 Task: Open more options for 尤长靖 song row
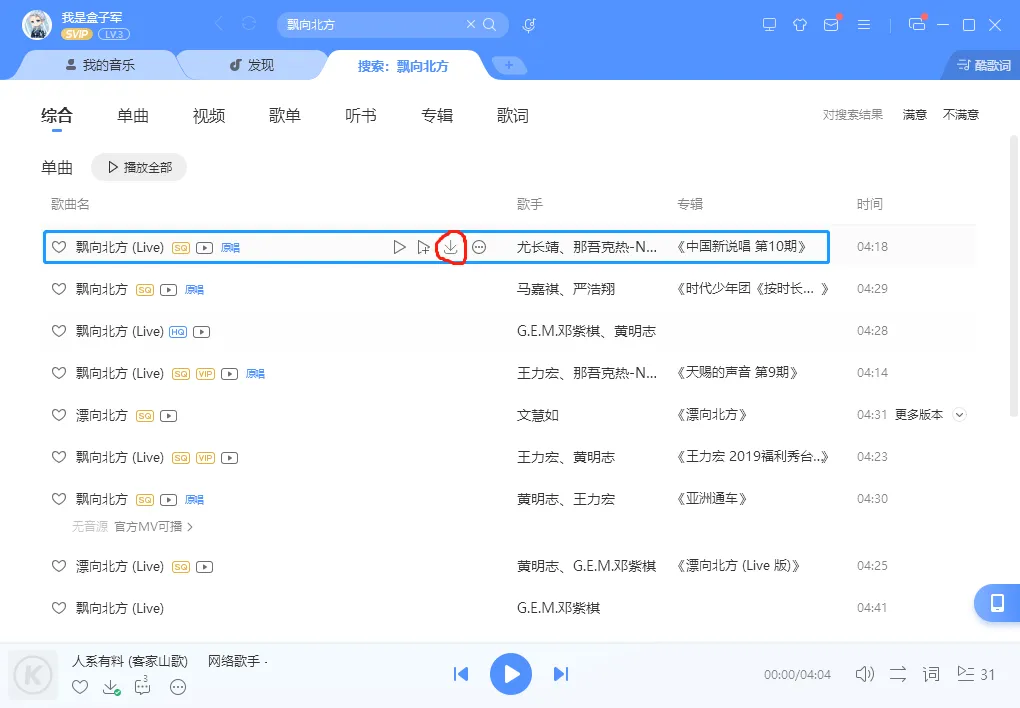(x=479, y=247)
